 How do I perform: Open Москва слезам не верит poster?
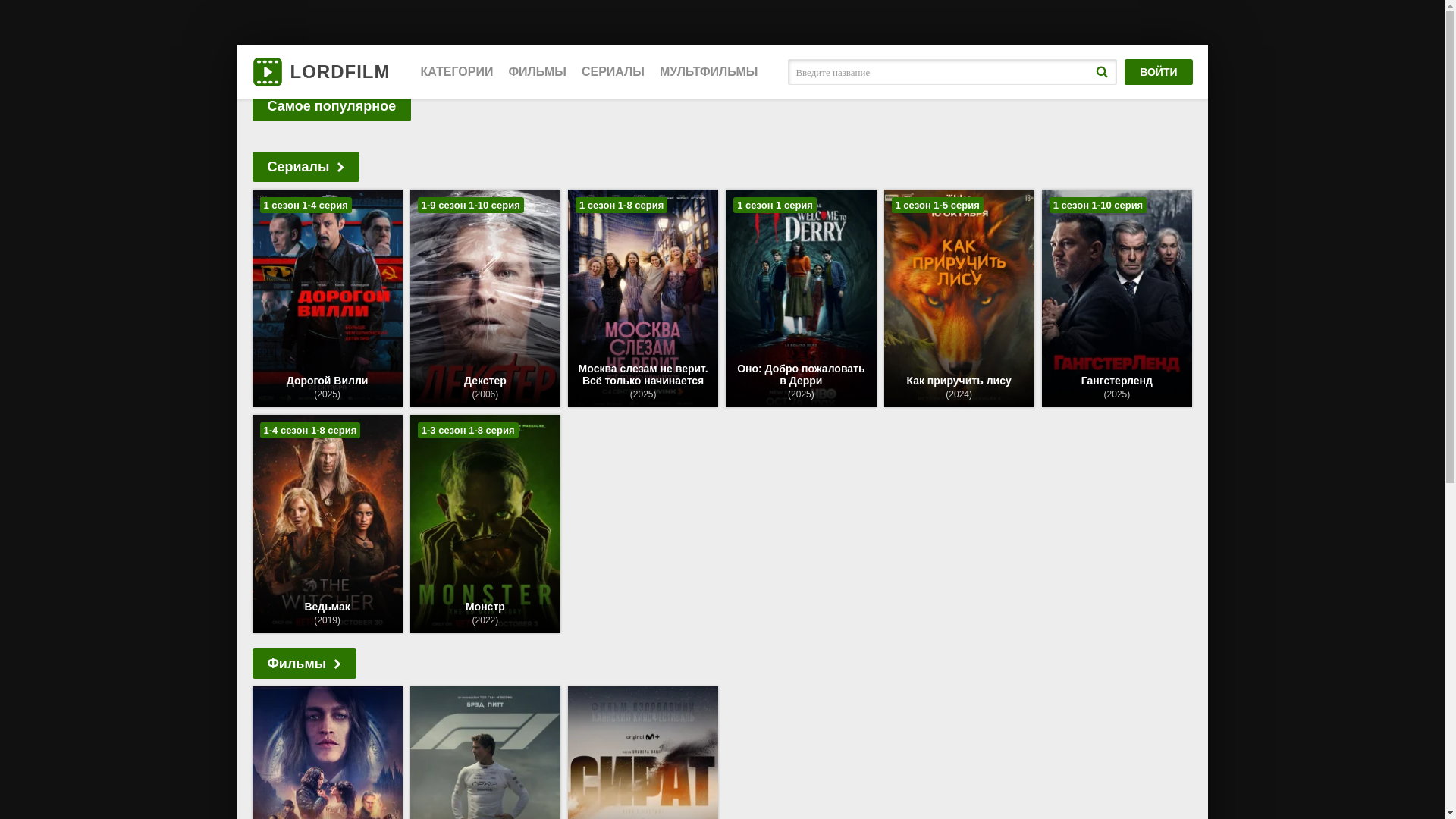pos(643,298)
